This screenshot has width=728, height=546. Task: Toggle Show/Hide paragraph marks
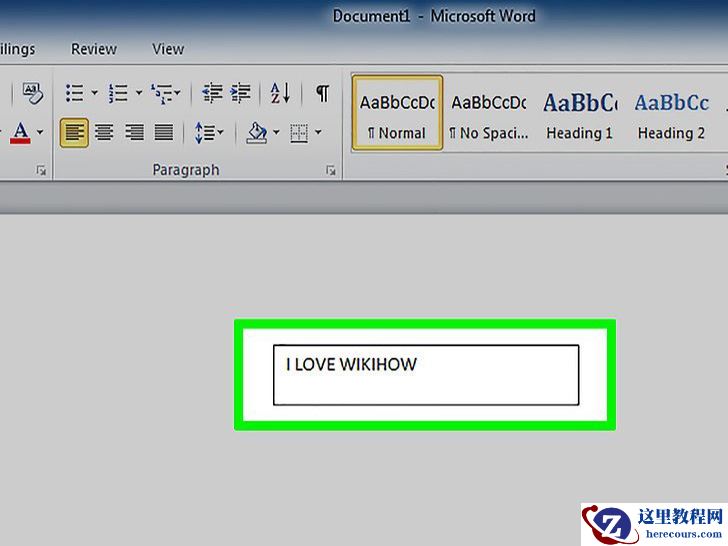pos(323,93)
